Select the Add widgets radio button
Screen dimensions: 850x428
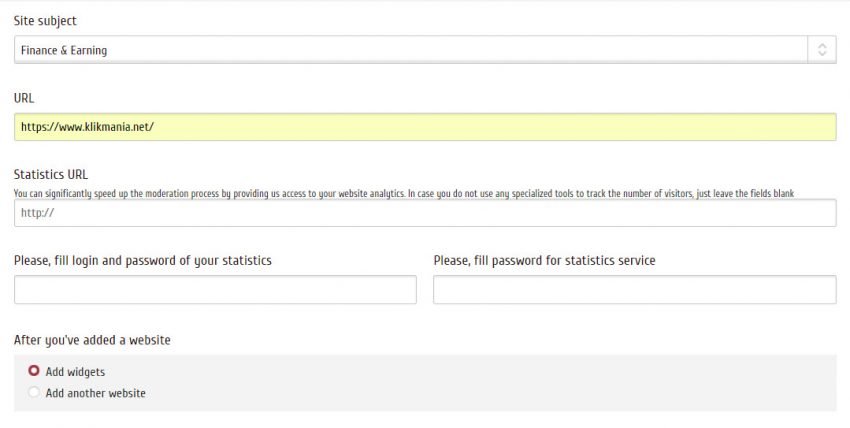[34, 371]
